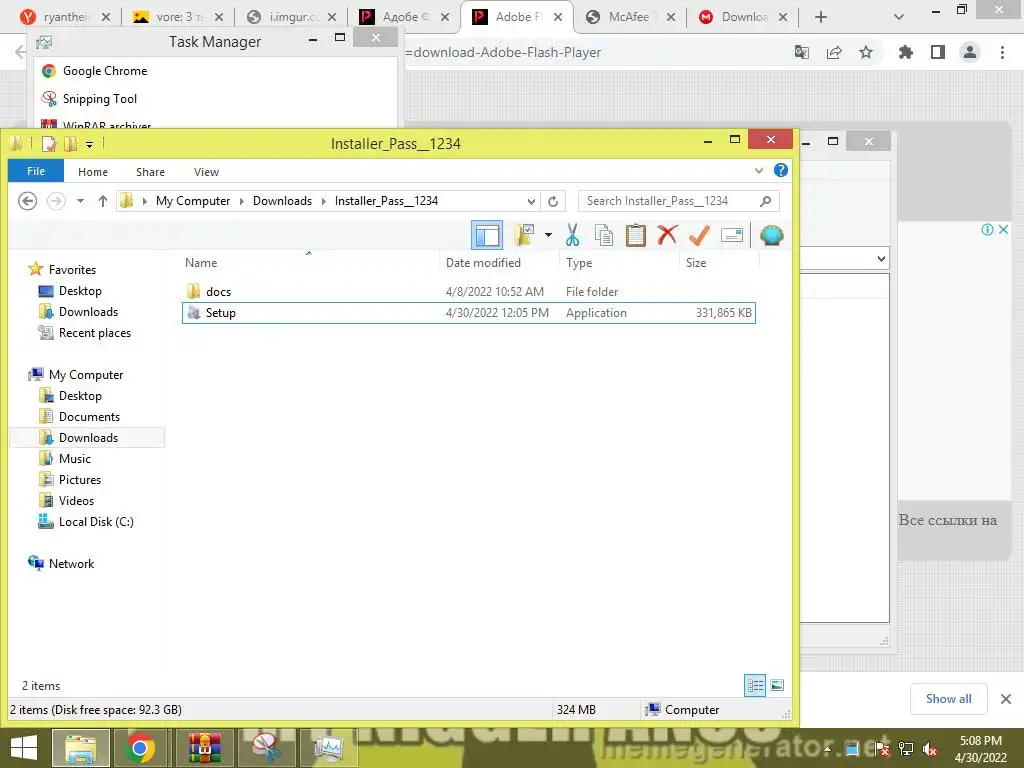The height and width of the screenshot is (768, 1024).
Task: Select Desktop under Favorites
Action: point(80,291)
